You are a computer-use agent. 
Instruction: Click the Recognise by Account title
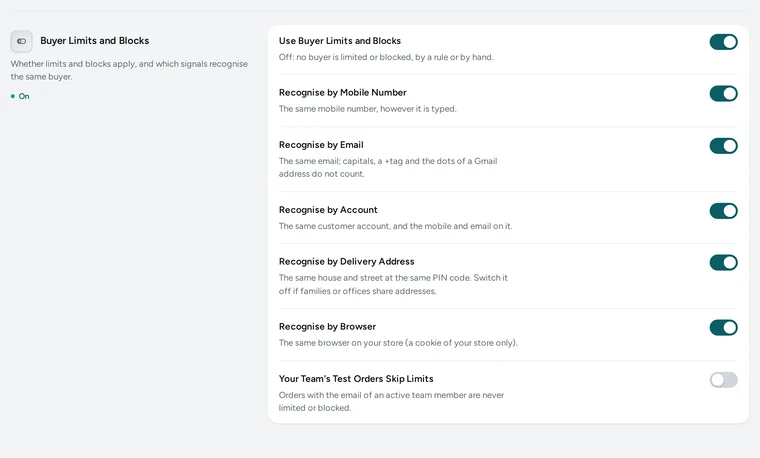click(328, 210)
